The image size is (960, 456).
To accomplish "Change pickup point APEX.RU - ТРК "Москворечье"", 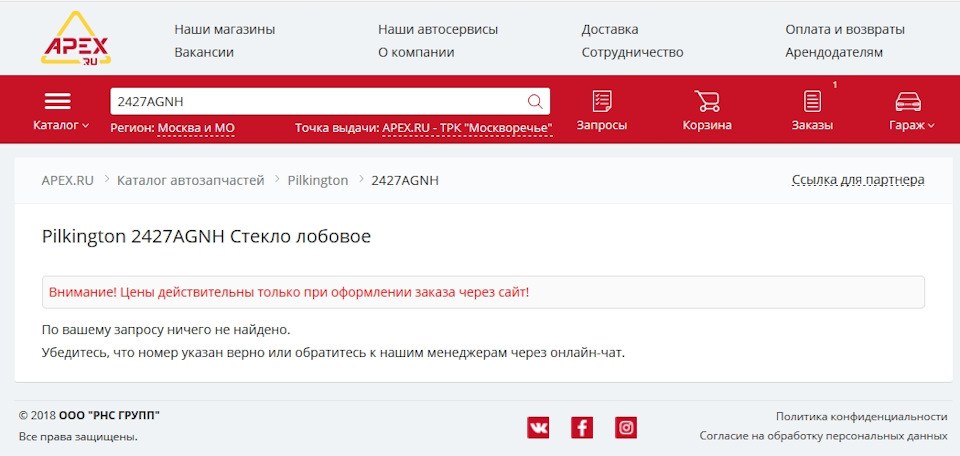I will click(x=467, y=128).
